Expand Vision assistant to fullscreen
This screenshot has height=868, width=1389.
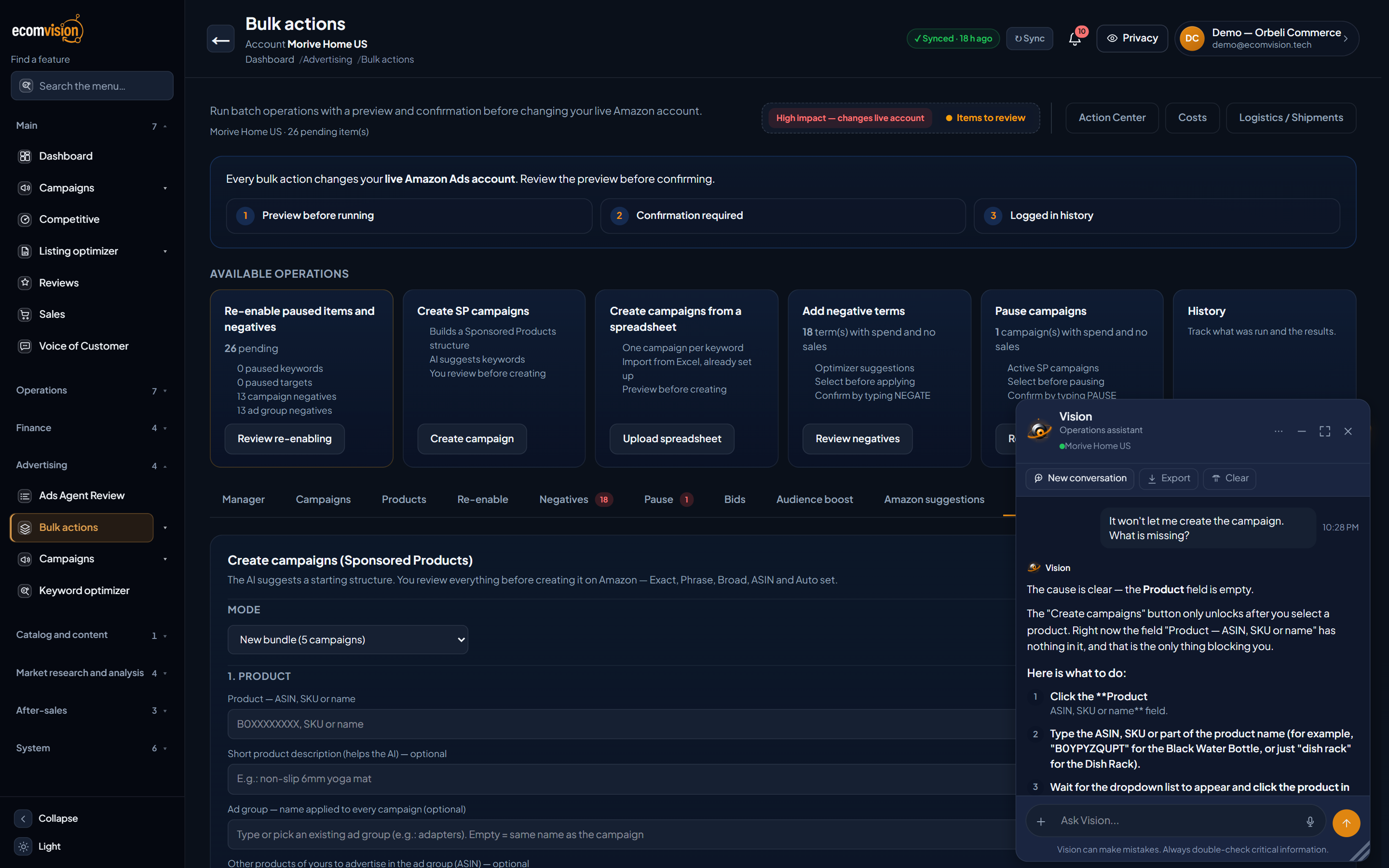click(x=1325, y=431)
